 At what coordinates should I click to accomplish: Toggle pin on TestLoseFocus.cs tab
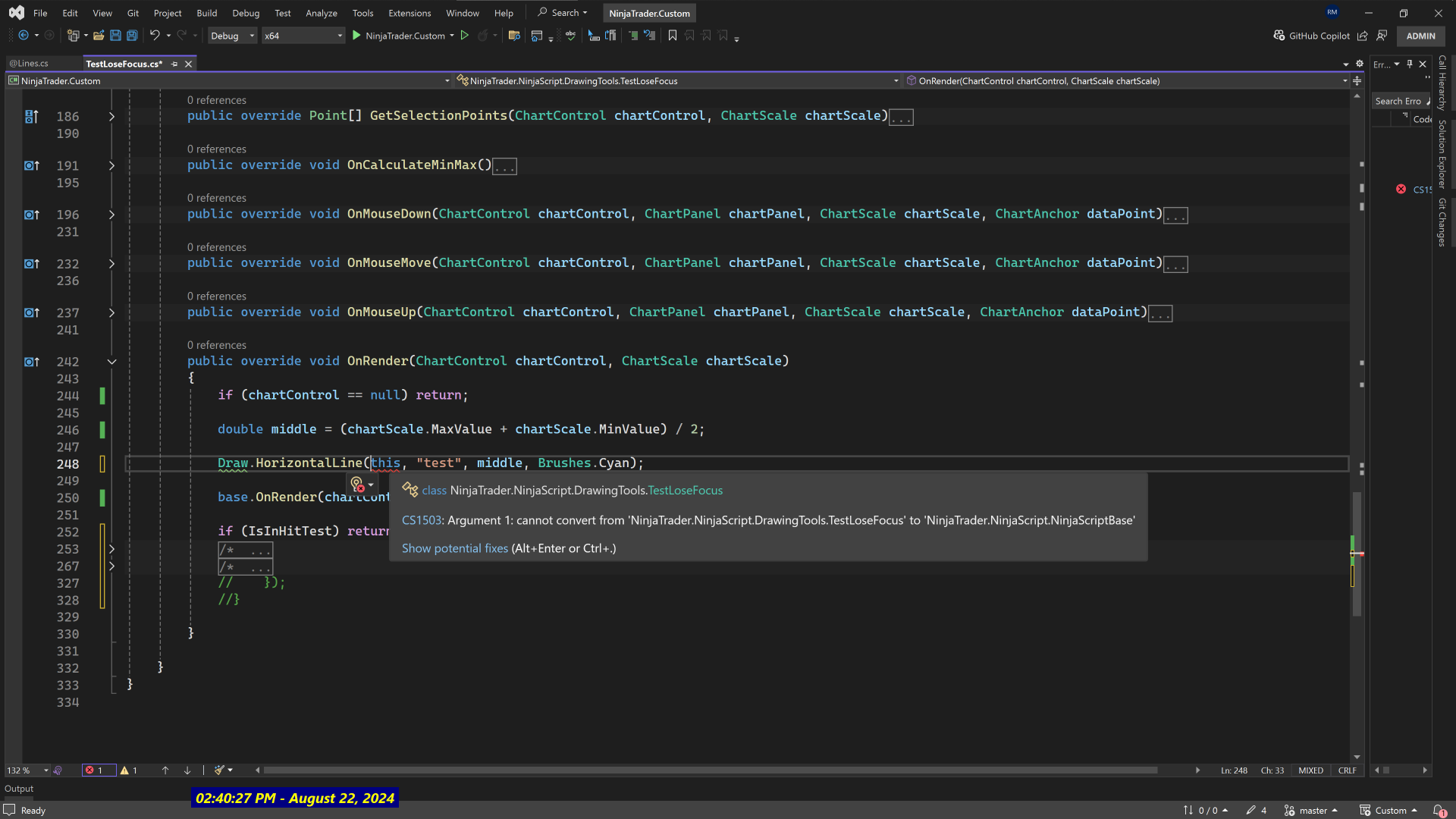pyautogui.click(x=174, y=64)
